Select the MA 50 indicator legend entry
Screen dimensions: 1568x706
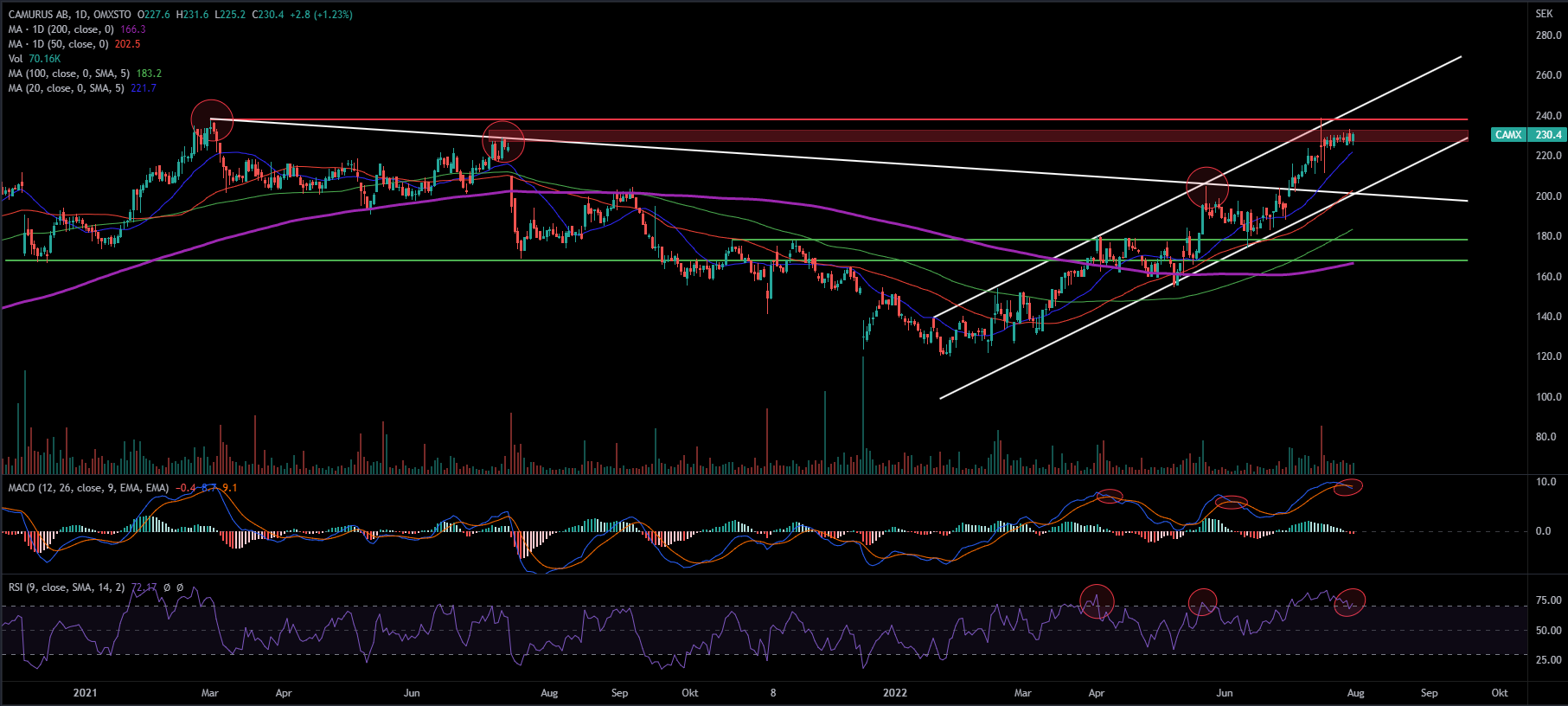tap(58, 44)
